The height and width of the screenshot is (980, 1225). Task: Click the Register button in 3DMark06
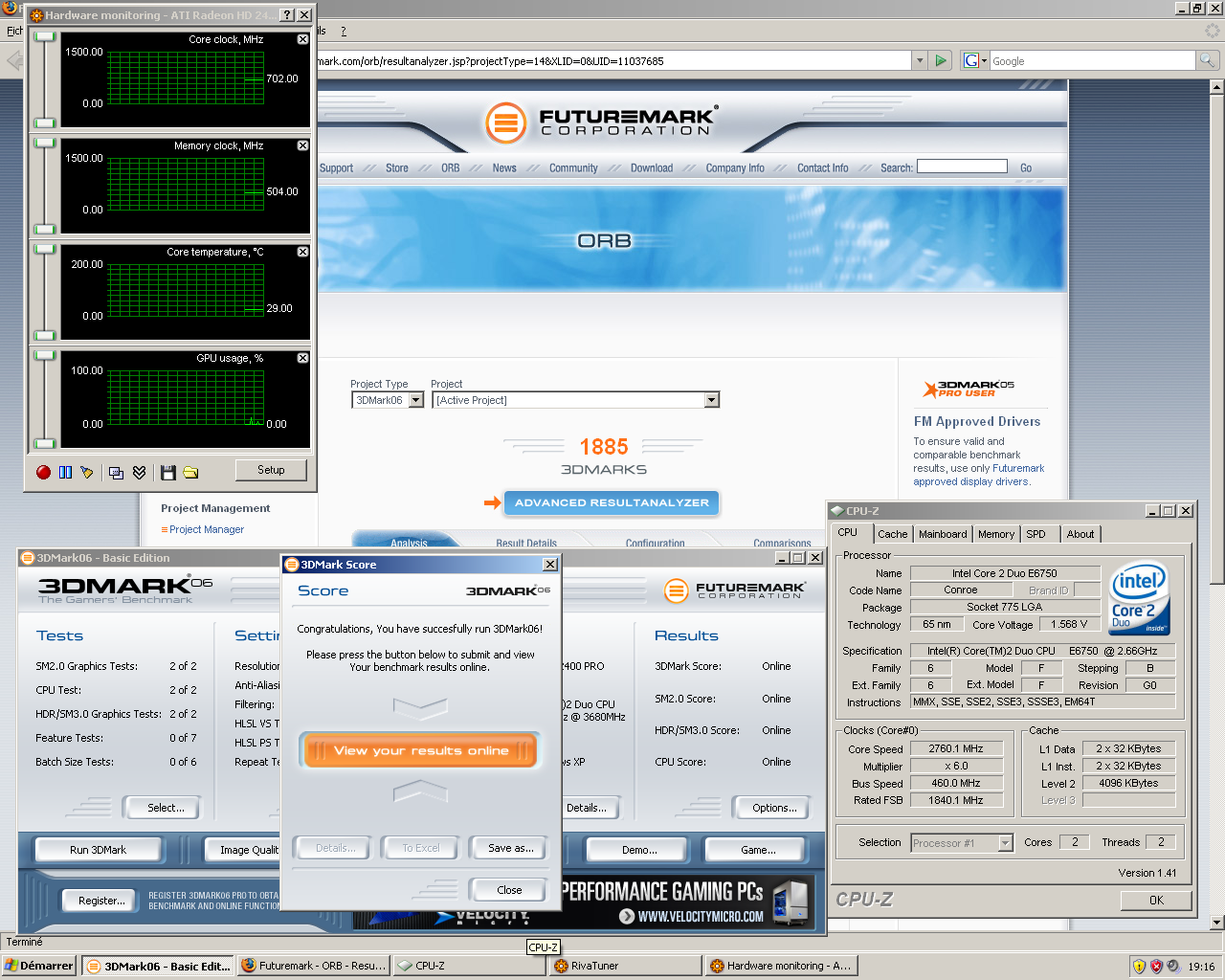click(x=101, y=901)
